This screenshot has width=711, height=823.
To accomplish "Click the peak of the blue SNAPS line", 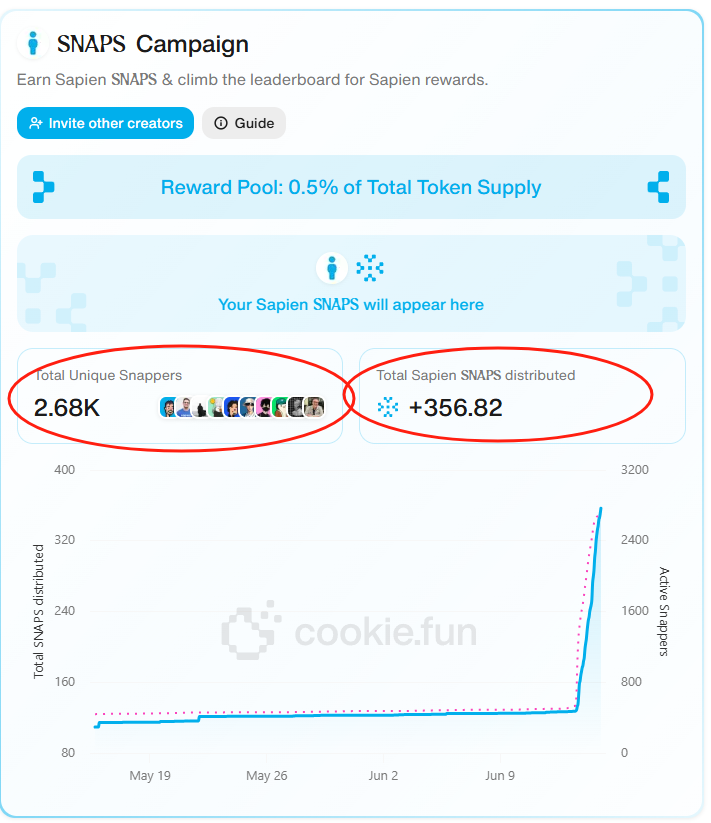I will point(601,509).
